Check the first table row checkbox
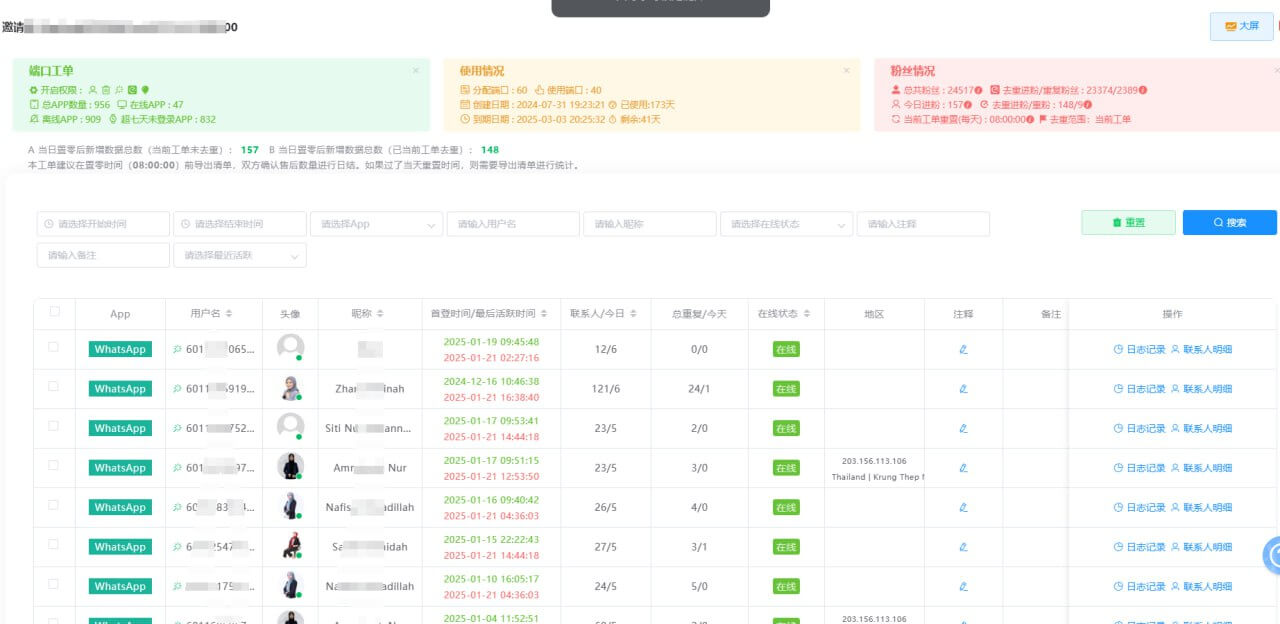The width and height of the screenshot is (1280, 624). [x=54, y=347]
